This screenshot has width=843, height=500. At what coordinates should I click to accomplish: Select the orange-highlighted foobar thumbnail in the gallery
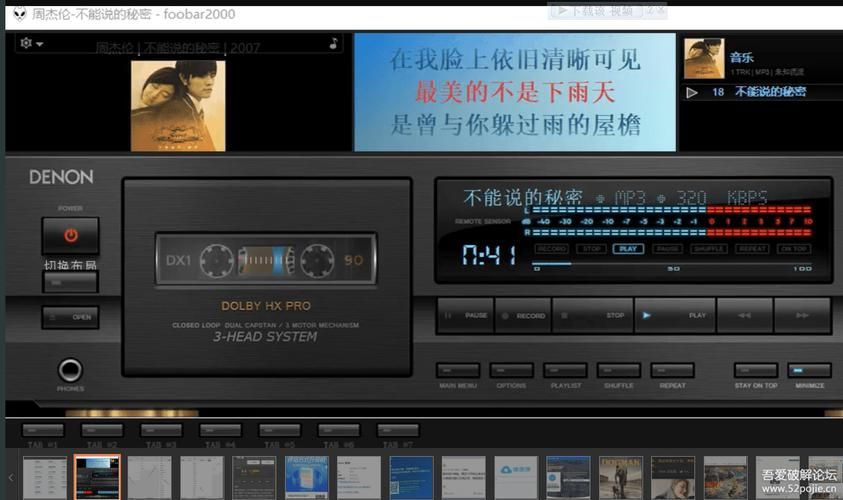point(97,477)
